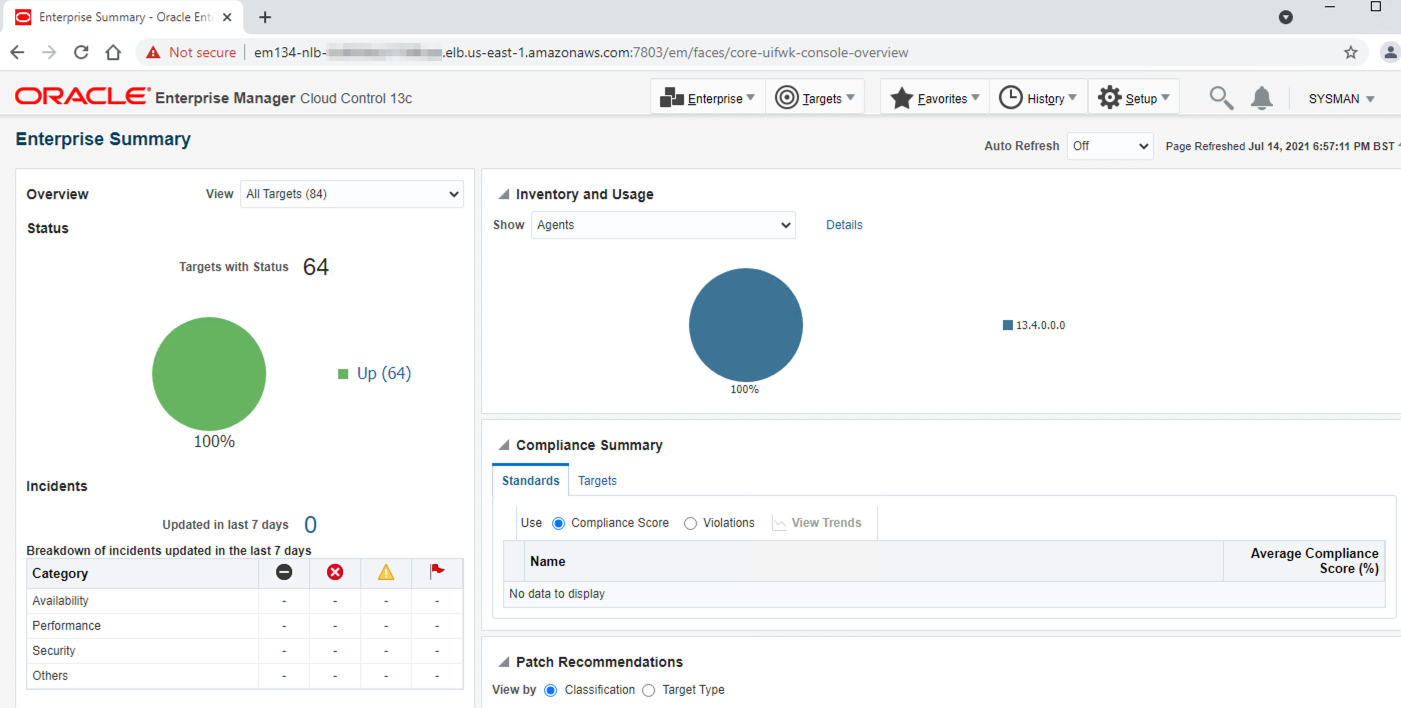The width and height of the screenshot is (1401, 708).
Task: Click the Targets bullseye icon
Action: (787, 98)
